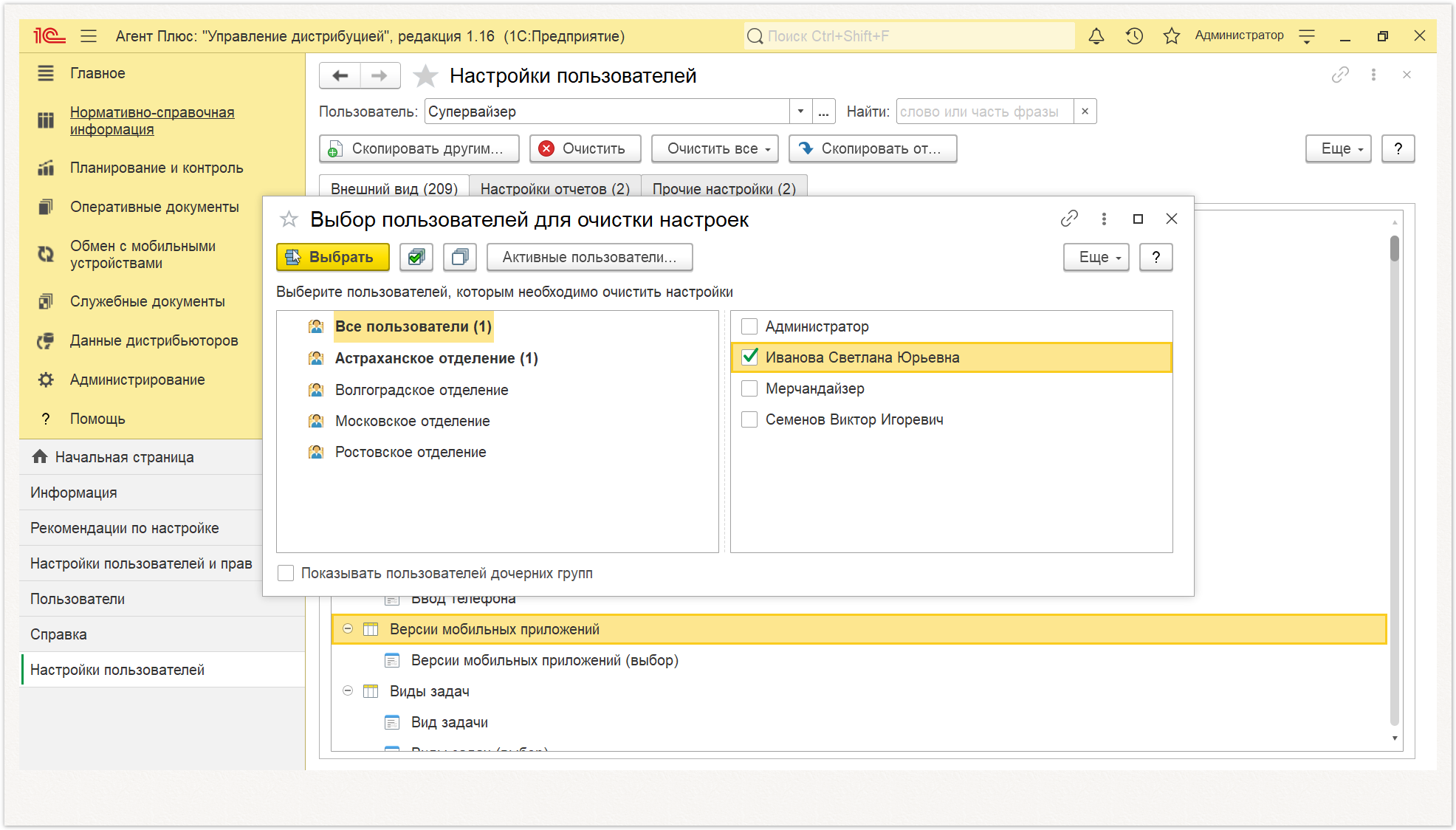Open Очистить все dropdown
Screen dimensions: 1456x830
715,148
